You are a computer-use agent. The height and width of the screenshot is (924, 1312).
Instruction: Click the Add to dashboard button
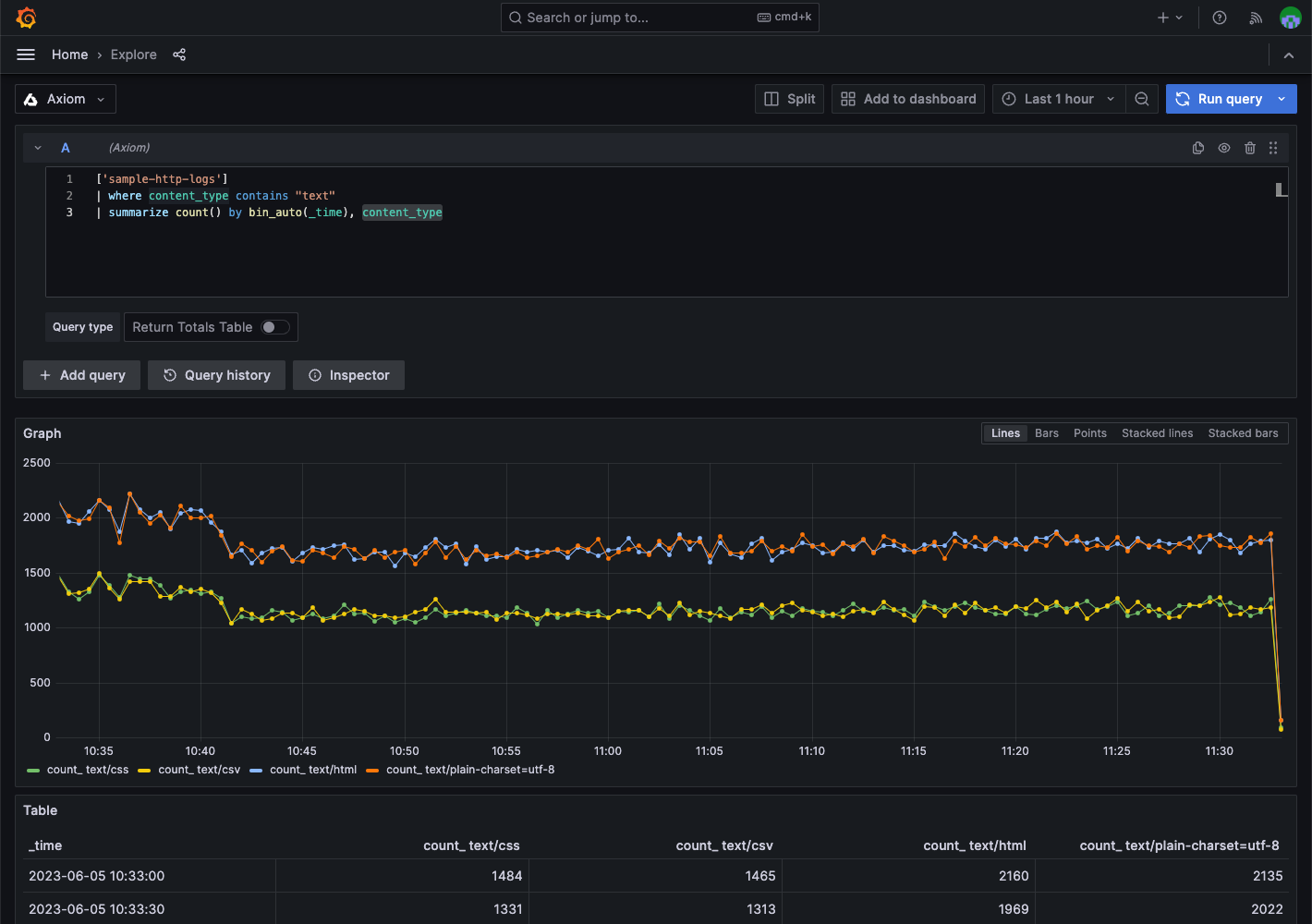click(908, 99)
